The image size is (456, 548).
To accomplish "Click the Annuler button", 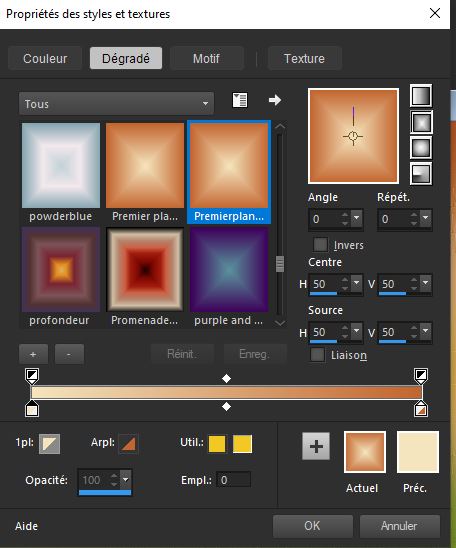I will (399, 526).
